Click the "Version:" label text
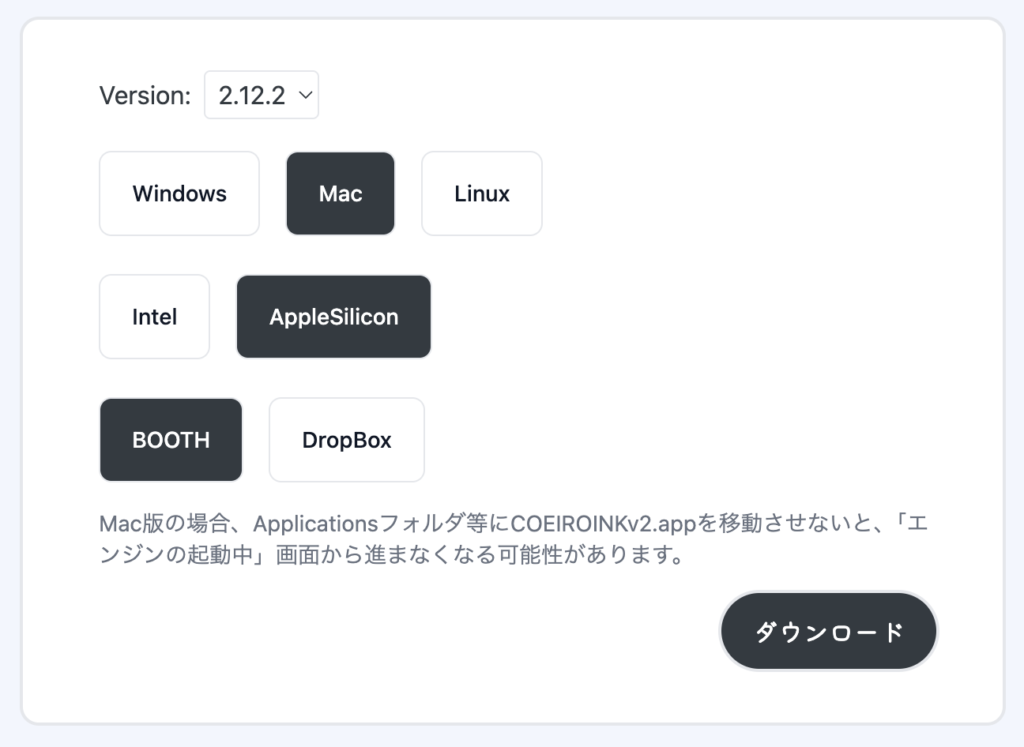This screenshot has height=747, width=1024. 145,96
